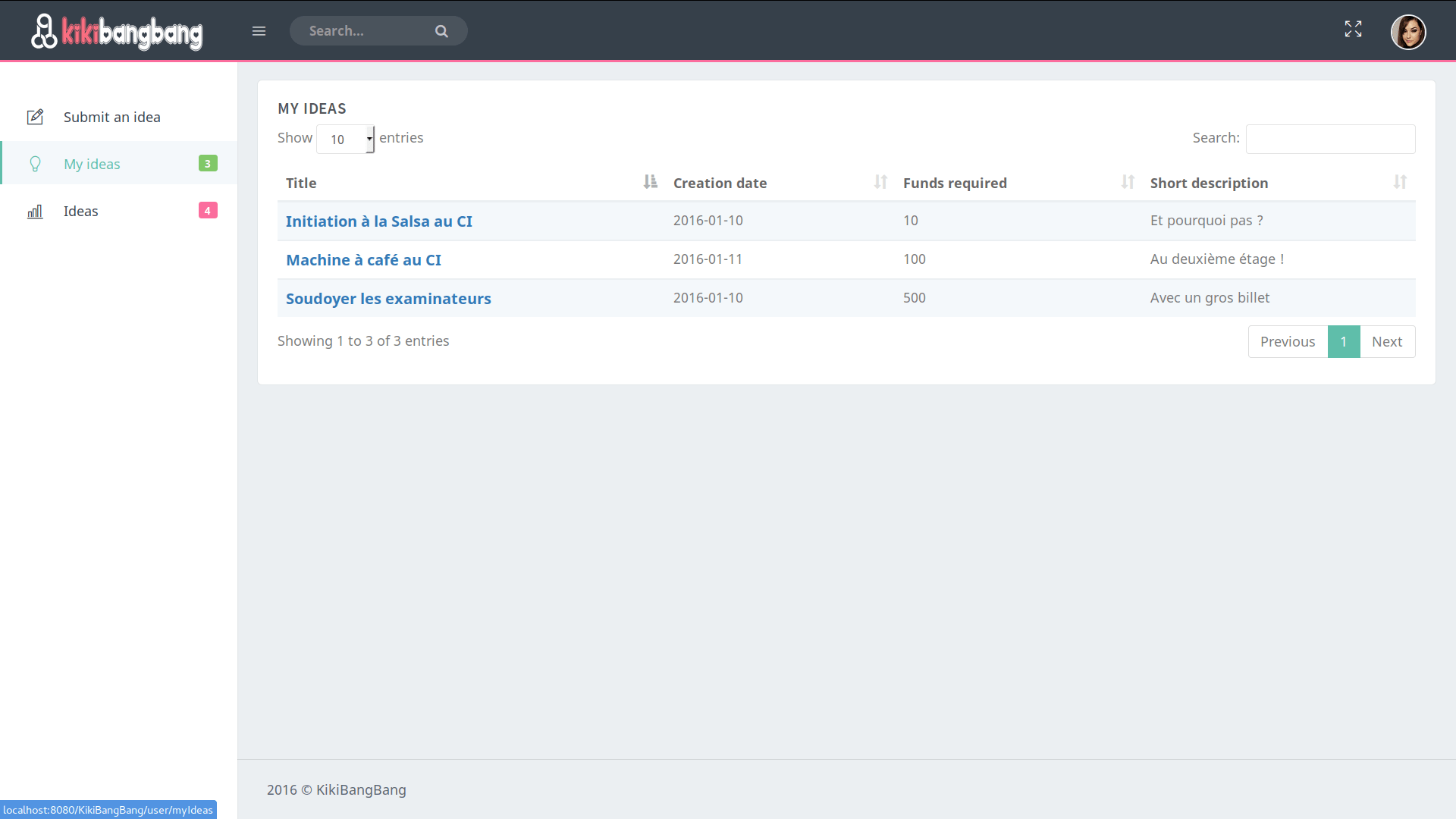Screen dimensions: 1456x819
Task: Select Submit an idea menu item
Action: pyautogui.click(x=112, y=118)
